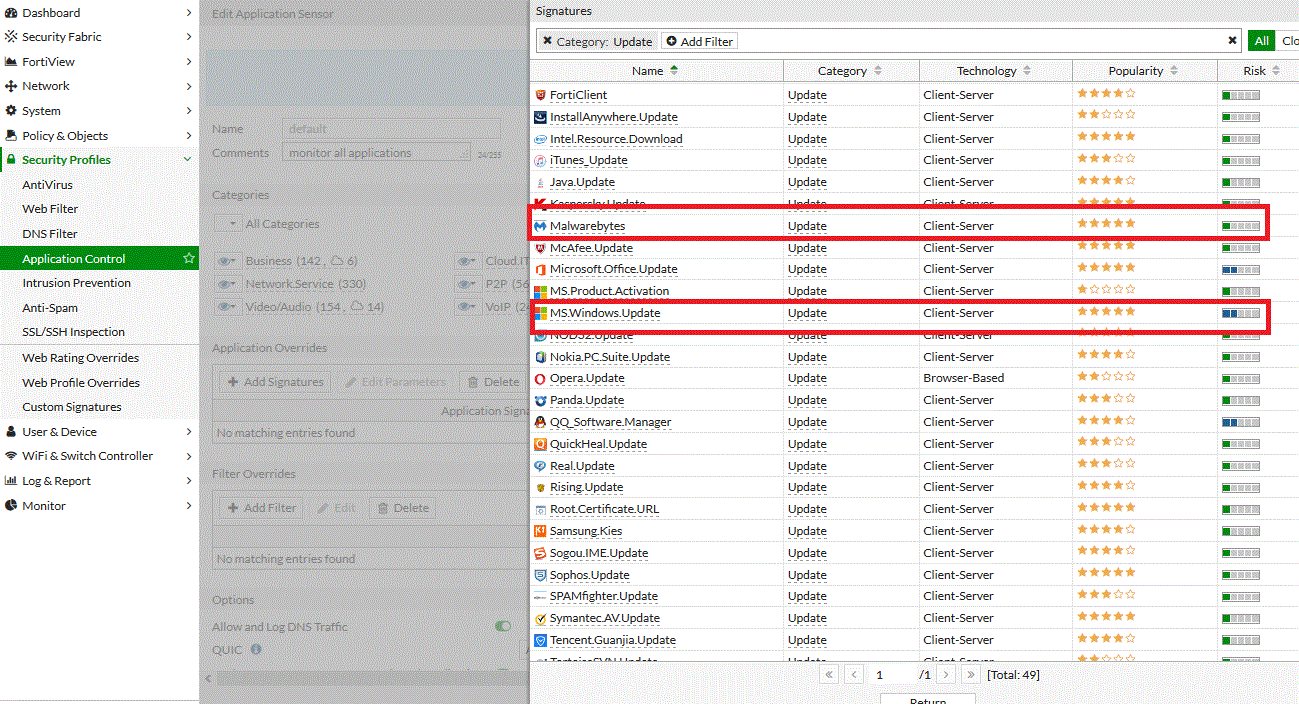Viewport: 1299px width, 704px height.
Task: Toggle the Video/Audio category eye icon
Action: pos(226,307)
